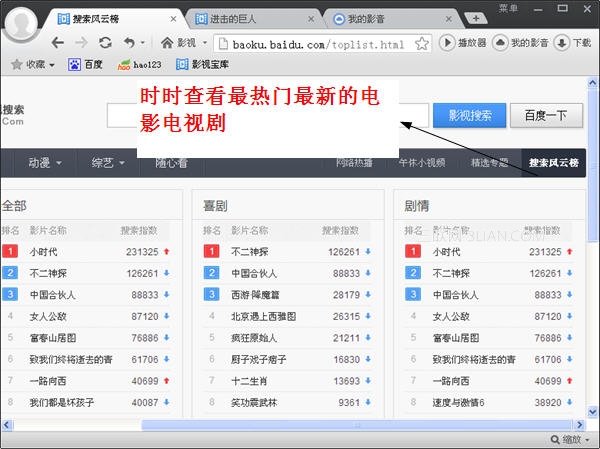This screenshot has height=449, width=600.
Task: Open the 影视宝库 bookmark
Action: tap(202, 64)
